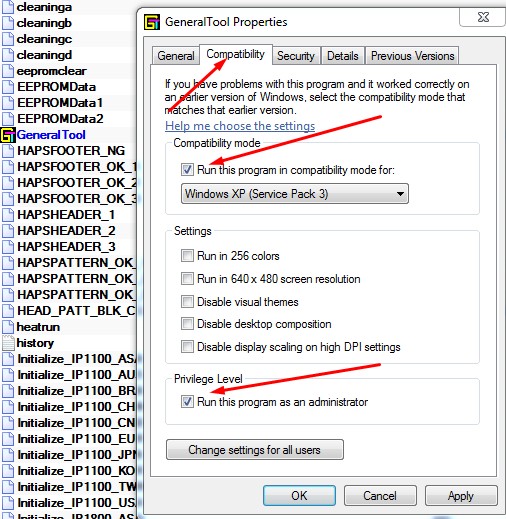This screenshot has height=519, width=506.
Task: Switch to the Previous Versions tab
Action: coord(413,56)
